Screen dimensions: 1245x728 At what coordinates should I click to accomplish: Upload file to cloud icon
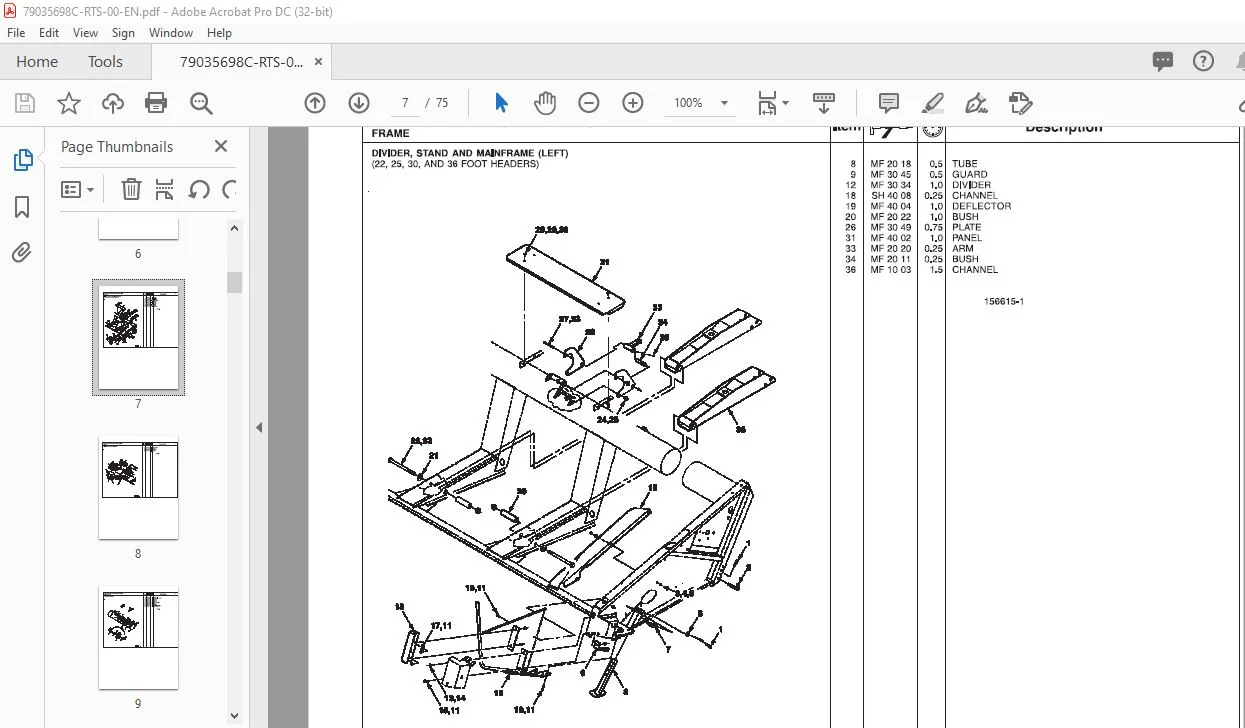[113, 103]
